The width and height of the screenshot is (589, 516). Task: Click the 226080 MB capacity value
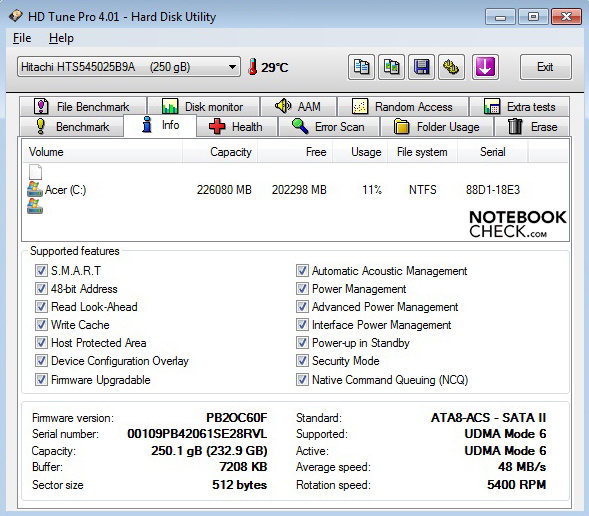click(x=224, y=190)
